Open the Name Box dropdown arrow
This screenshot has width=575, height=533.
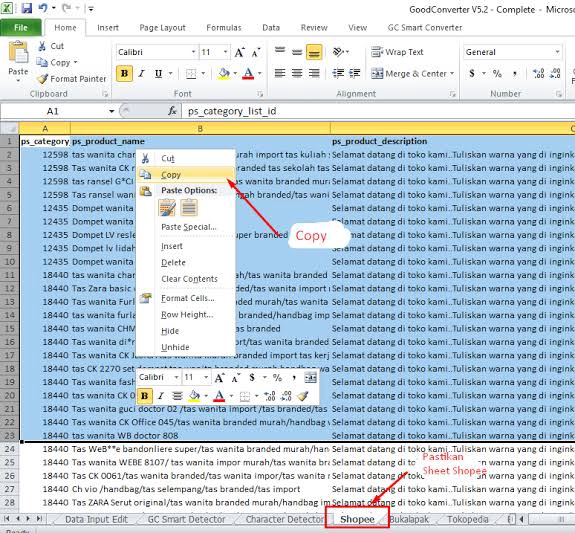(x=111, y=111)
